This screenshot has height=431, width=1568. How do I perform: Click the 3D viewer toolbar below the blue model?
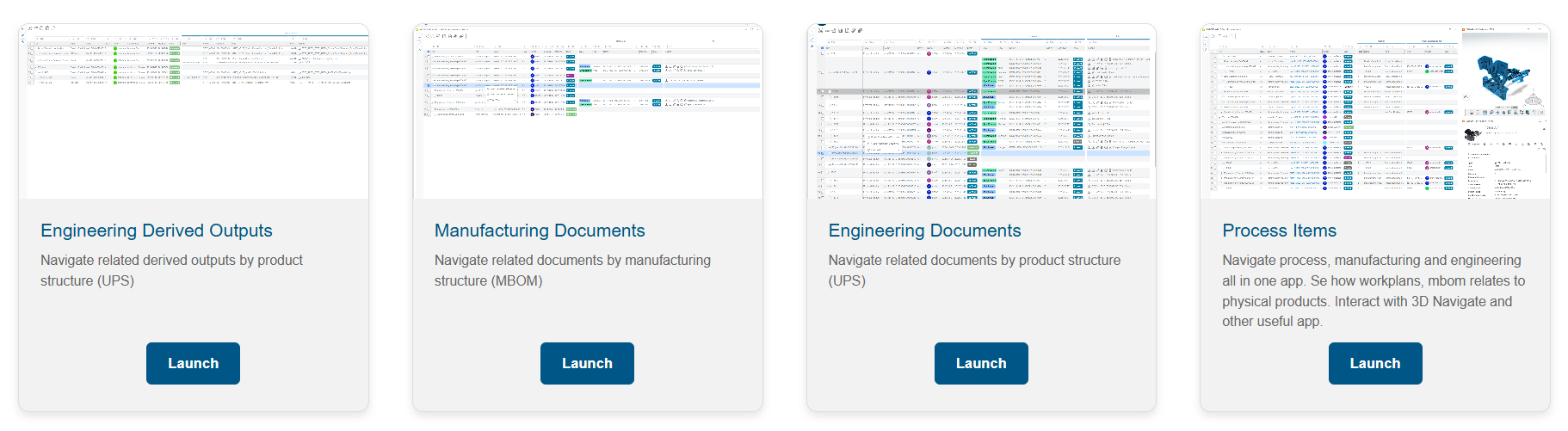(1506, 112)
